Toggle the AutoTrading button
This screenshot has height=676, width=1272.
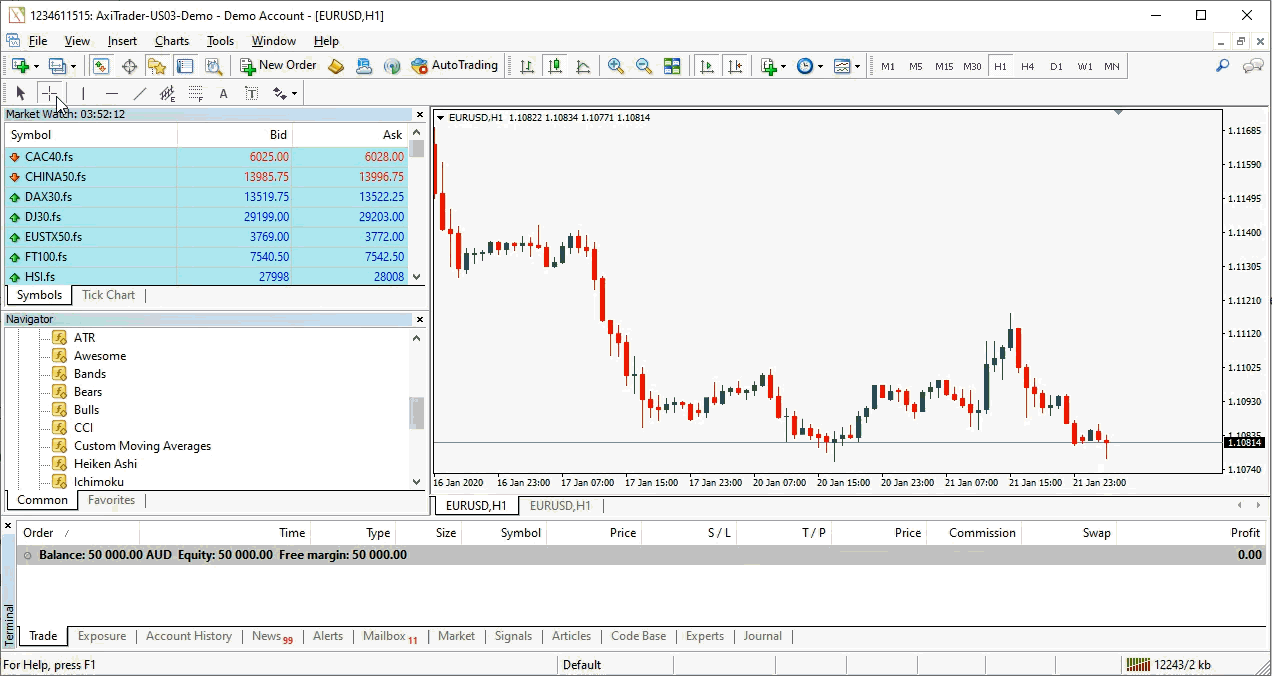pos(454,66)
